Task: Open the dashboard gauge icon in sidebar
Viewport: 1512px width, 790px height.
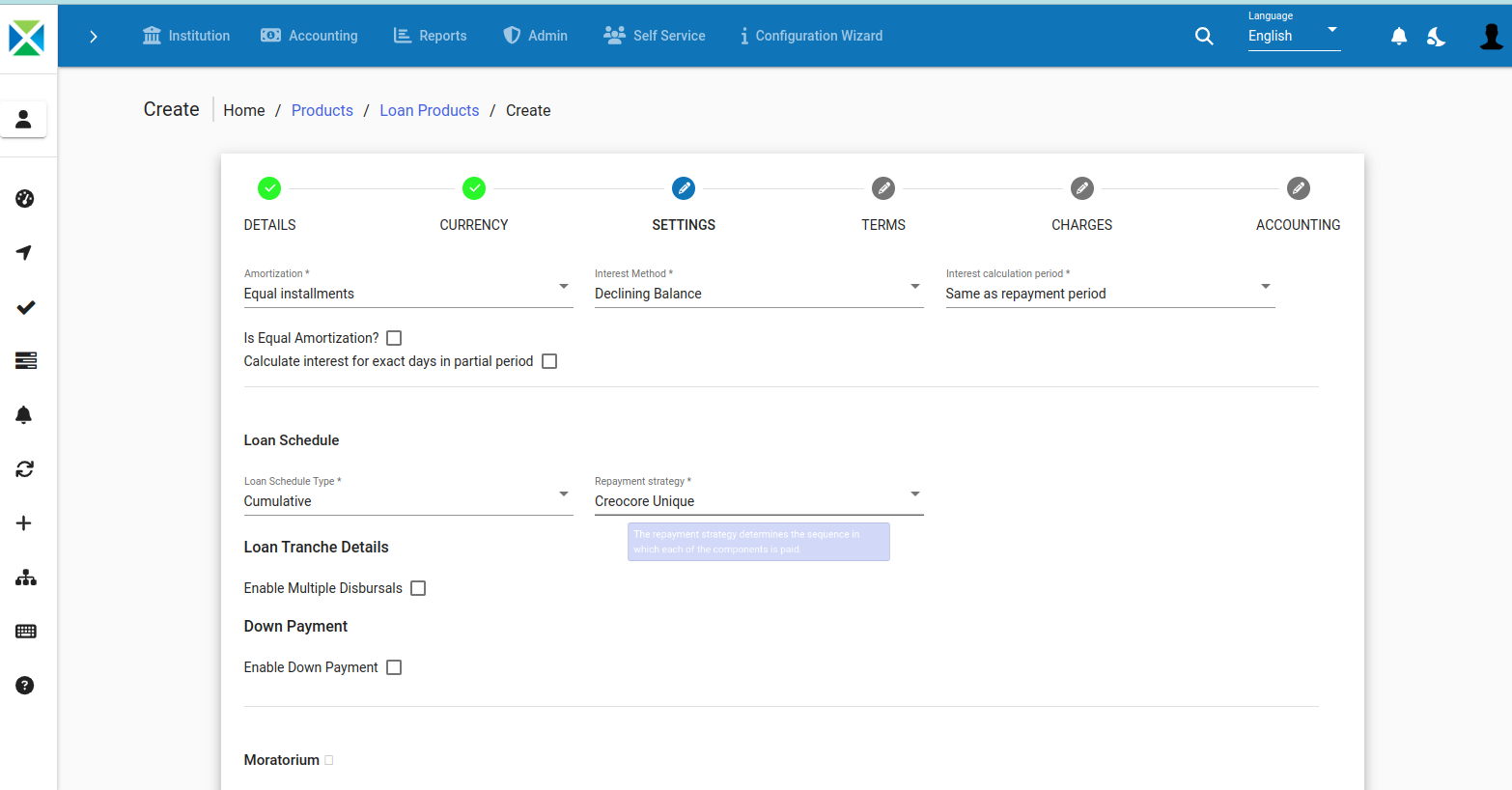Action: click(25, 199)
